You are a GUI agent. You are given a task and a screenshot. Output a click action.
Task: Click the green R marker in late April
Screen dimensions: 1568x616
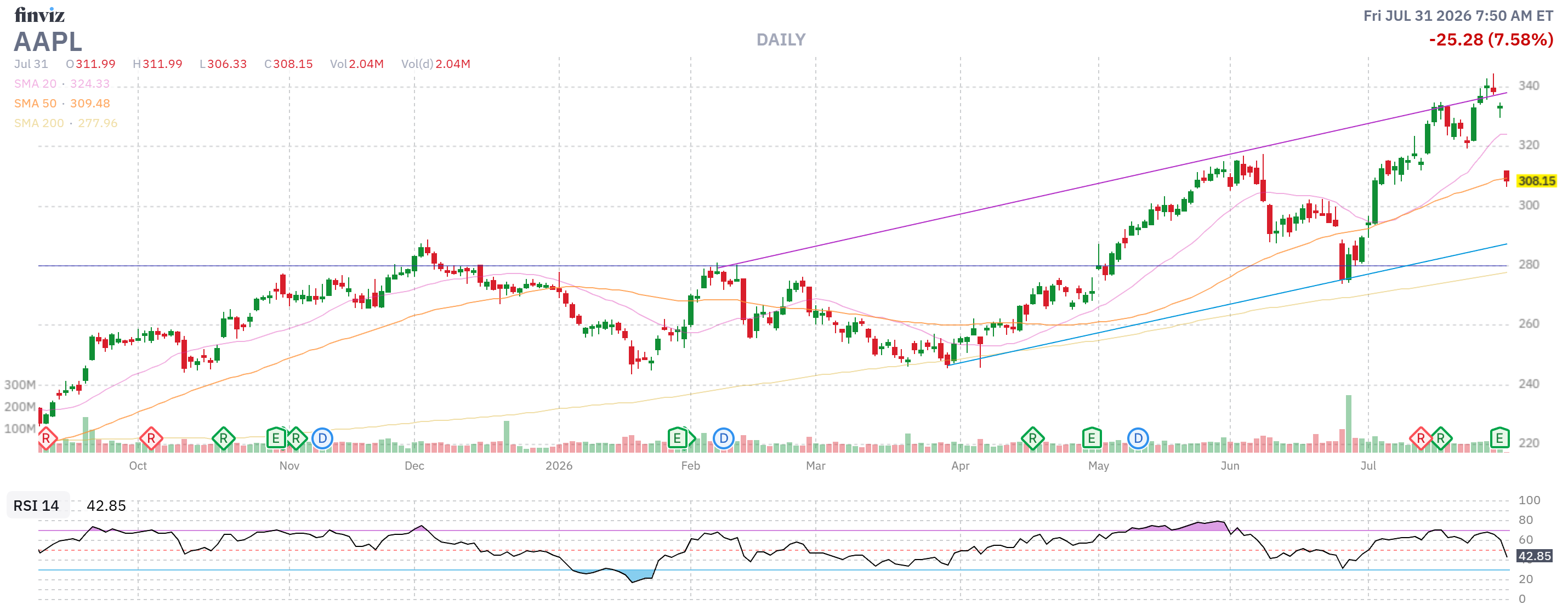click(1032, 438)
